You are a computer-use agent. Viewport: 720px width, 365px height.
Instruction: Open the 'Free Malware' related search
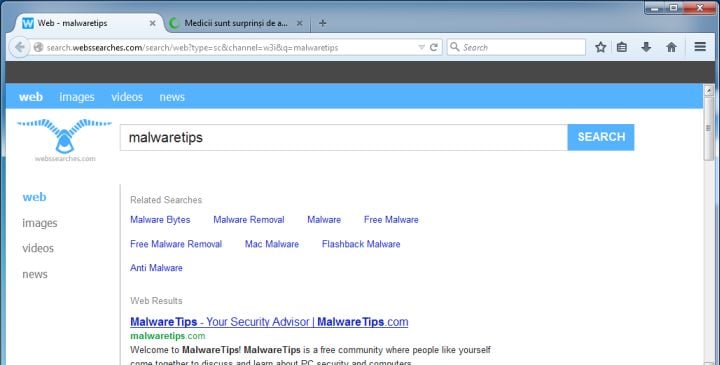coord(391,219)
